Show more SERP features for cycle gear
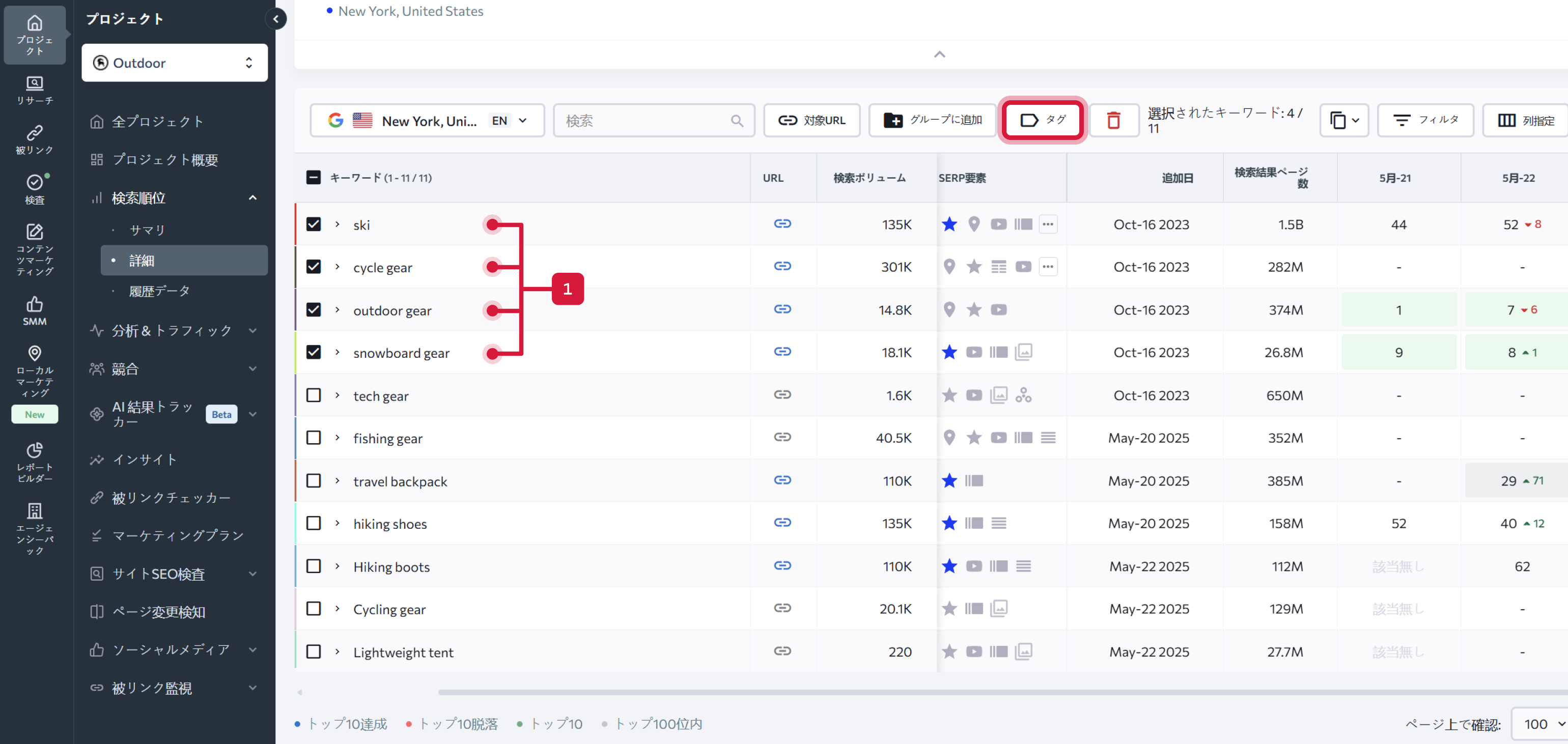The width and height of the screenshot is (1568, 744). pos(1048,267)
